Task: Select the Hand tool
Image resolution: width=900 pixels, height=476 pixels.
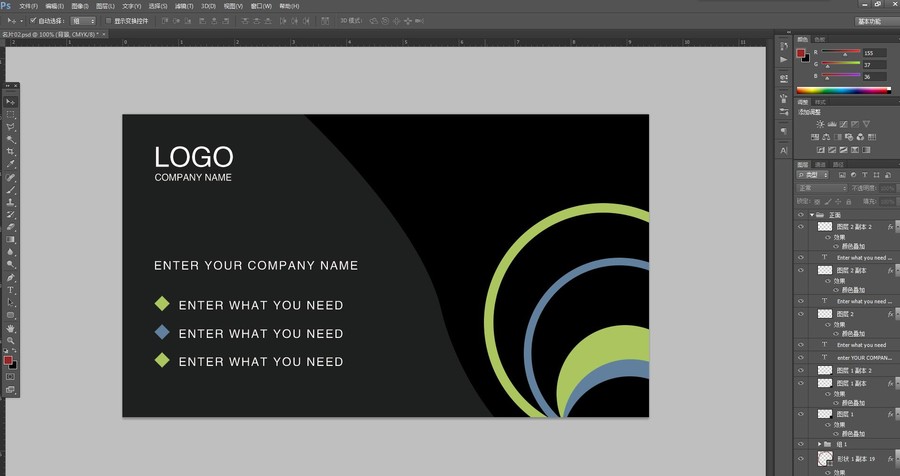Action: [x=10, y=328]
